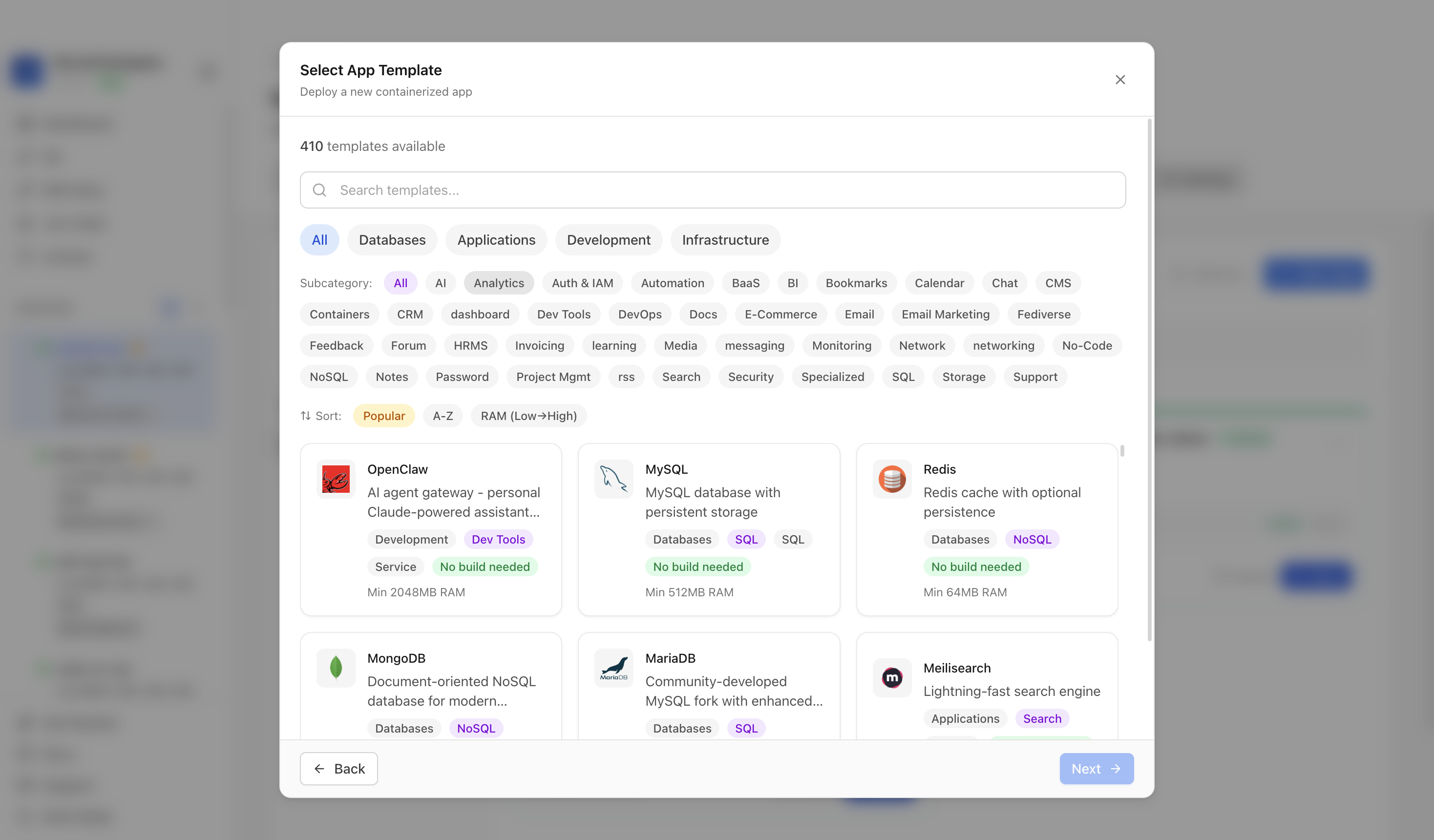The width and height of the screenshot is (1434, 840).
Task: Filter by No-Code subcategory
Action: pyautogui.click(x=1087, y=345)
